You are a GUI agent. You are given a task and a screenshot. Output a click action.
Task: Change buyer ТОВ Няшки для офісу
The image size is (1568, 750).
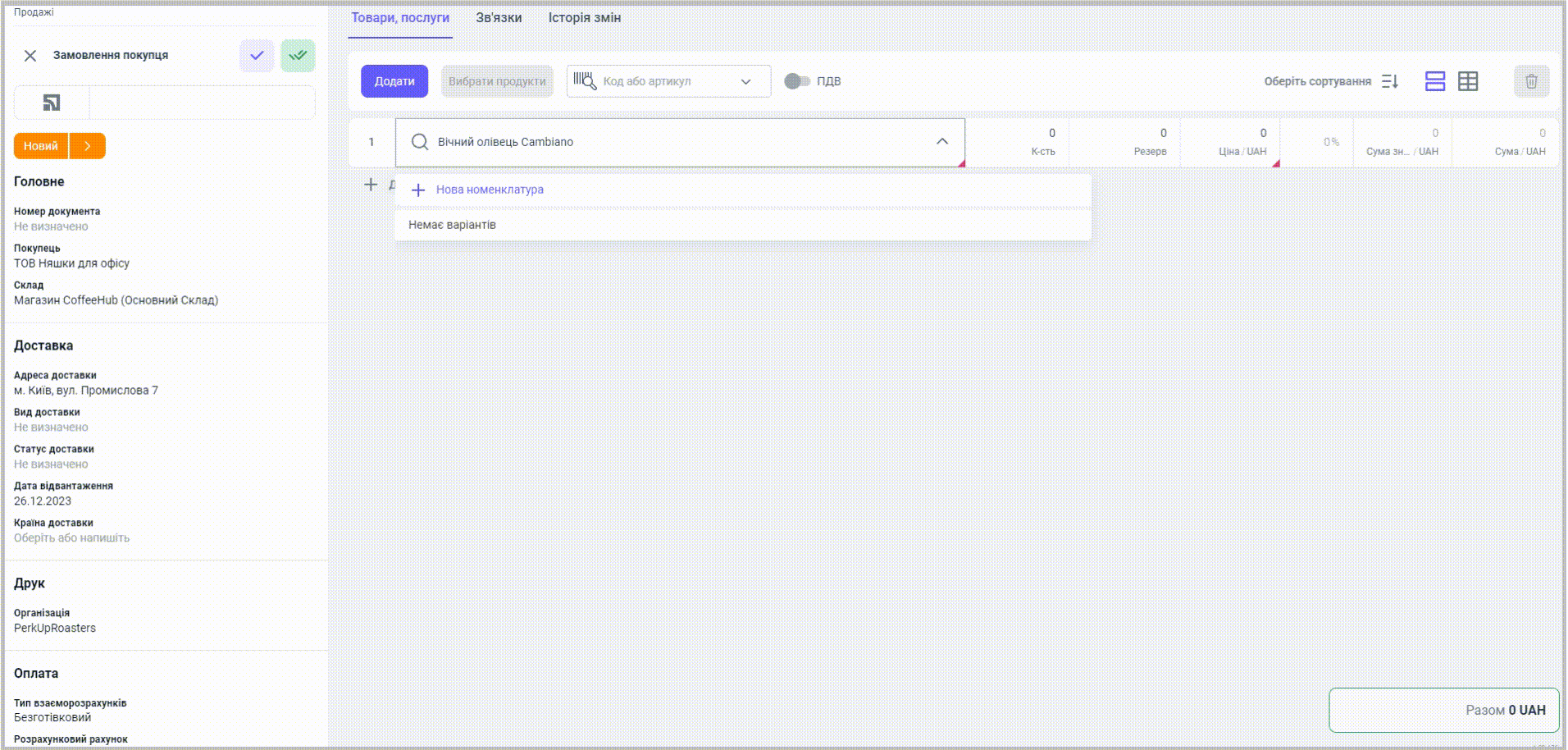[72, 263]
